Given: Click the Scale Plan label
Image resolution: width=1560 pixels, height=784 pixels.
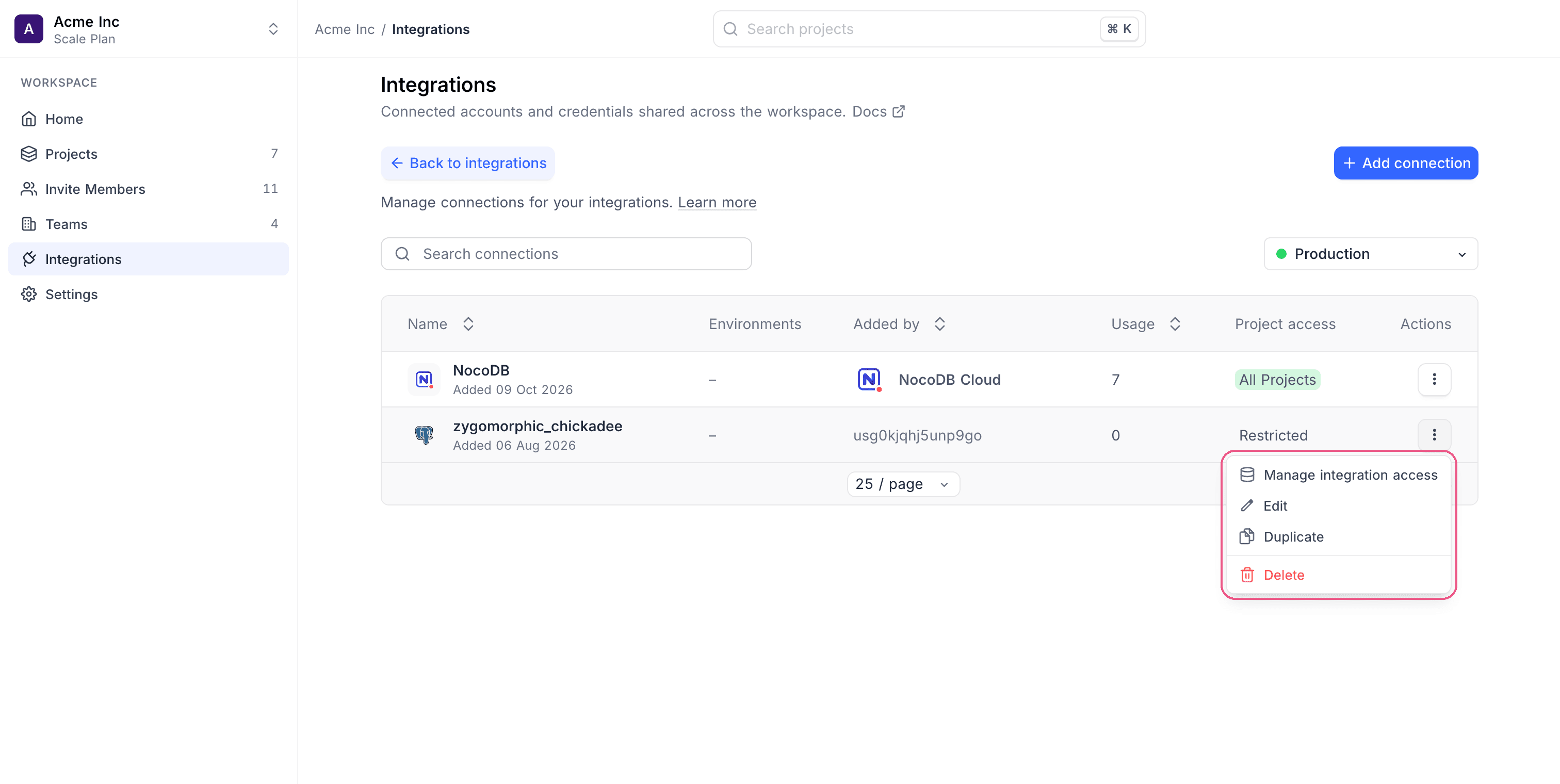Looking at the screenshot, I should [x=84, y=39].
